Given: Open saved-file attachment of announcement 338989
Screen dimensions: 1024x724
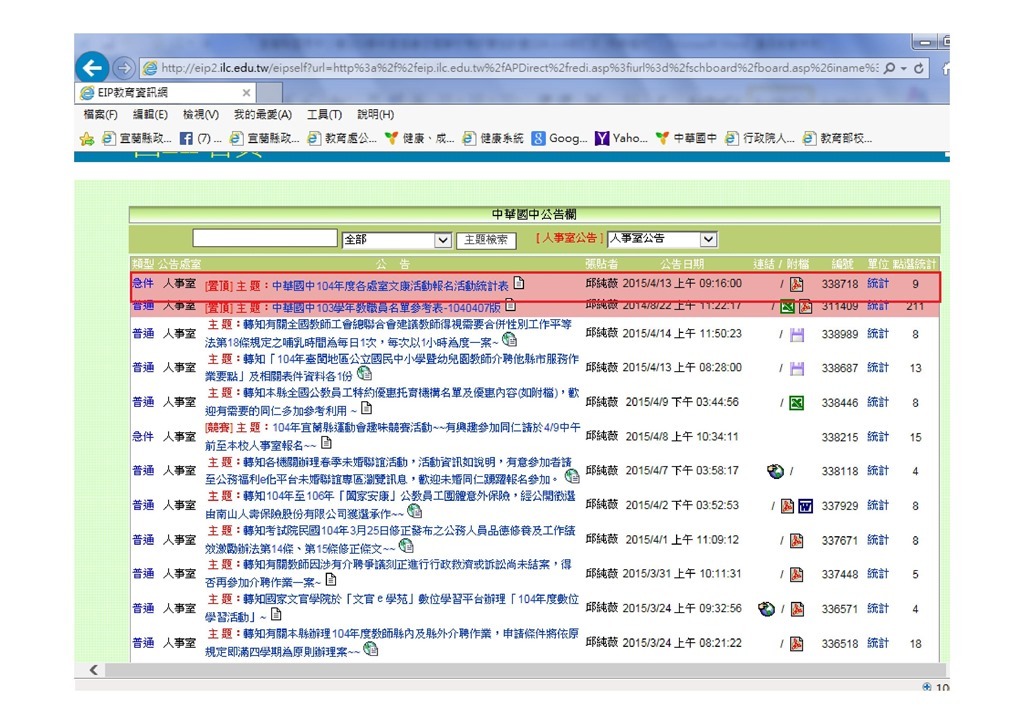Looking at the screenshot, I should coord(797,335).
